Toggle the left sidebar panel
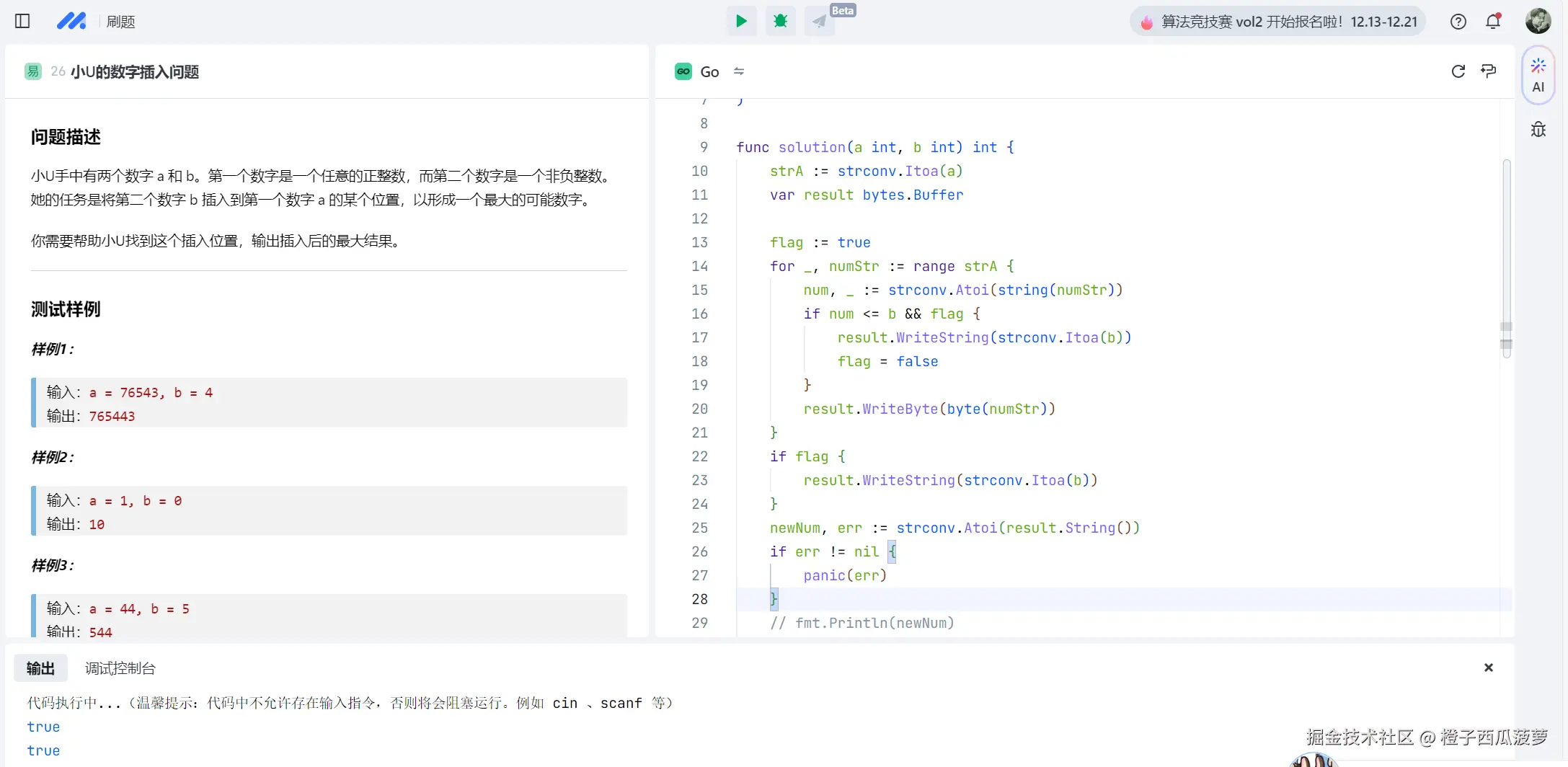The image size is (1568, 767). (x=22, y=21)
